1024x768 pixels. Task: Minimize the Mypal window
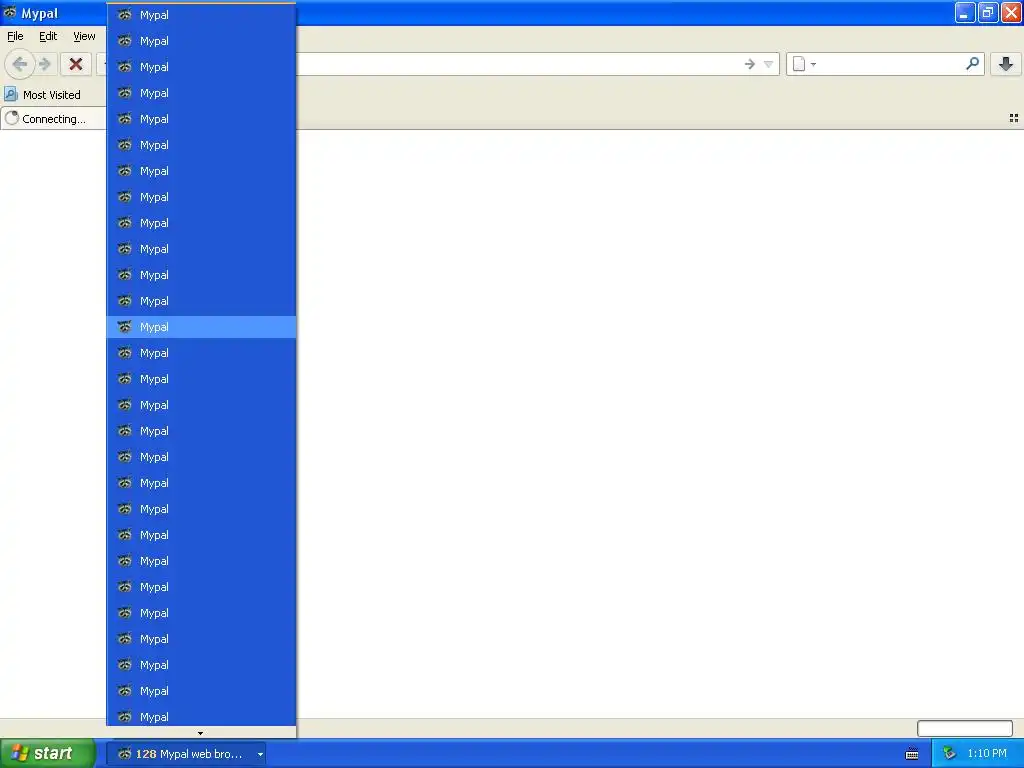tap(965, 12)
